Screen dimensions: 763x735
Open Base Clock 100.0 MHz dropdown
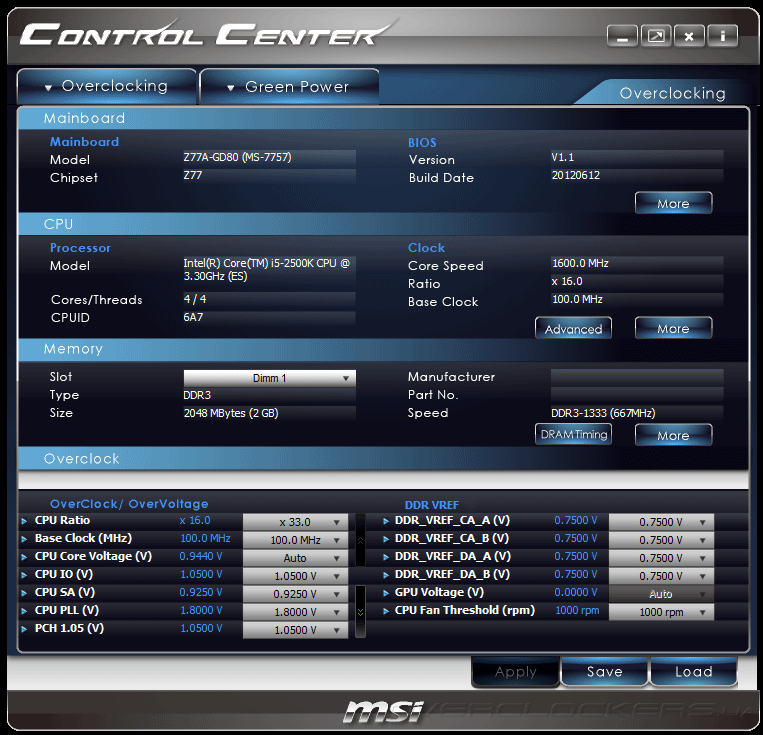(x=295, y=540)
